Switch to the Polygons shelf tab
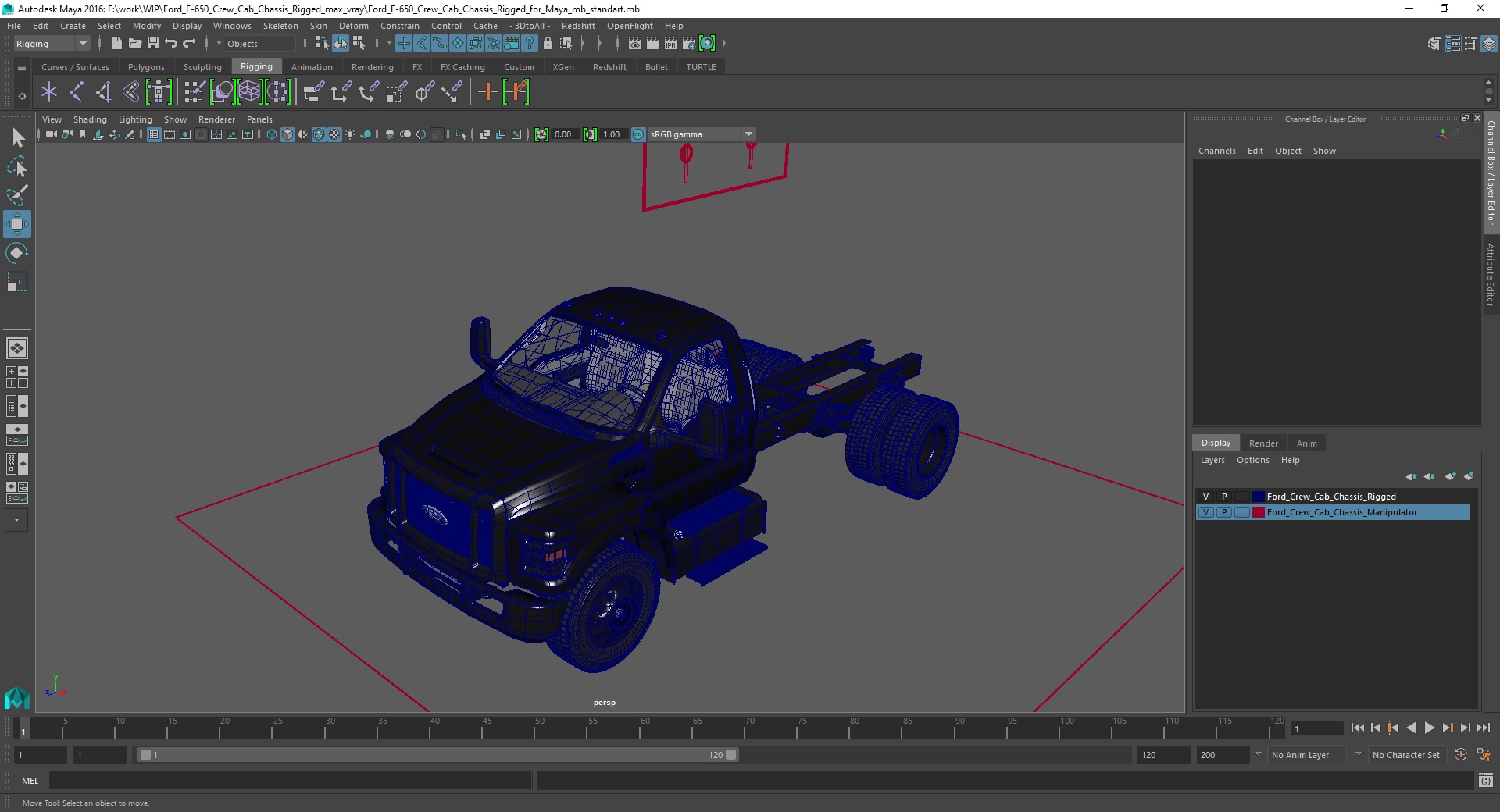Screen dimensions: 1500x812 146,67
